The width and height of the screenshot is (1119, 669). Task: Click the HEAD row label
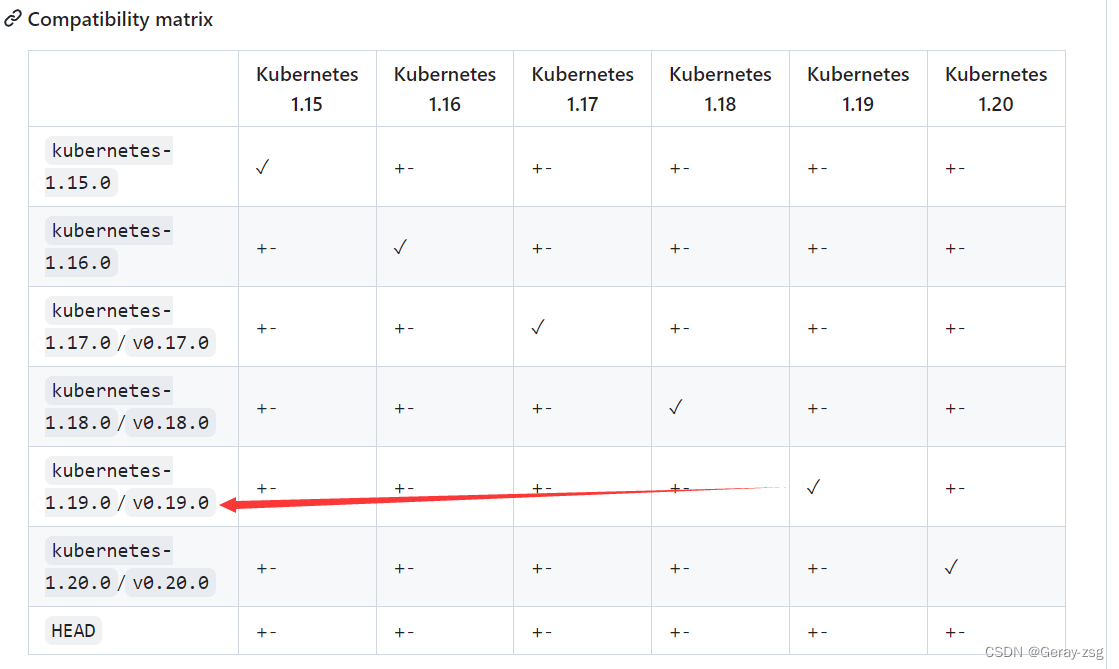[x=73, y=630]
